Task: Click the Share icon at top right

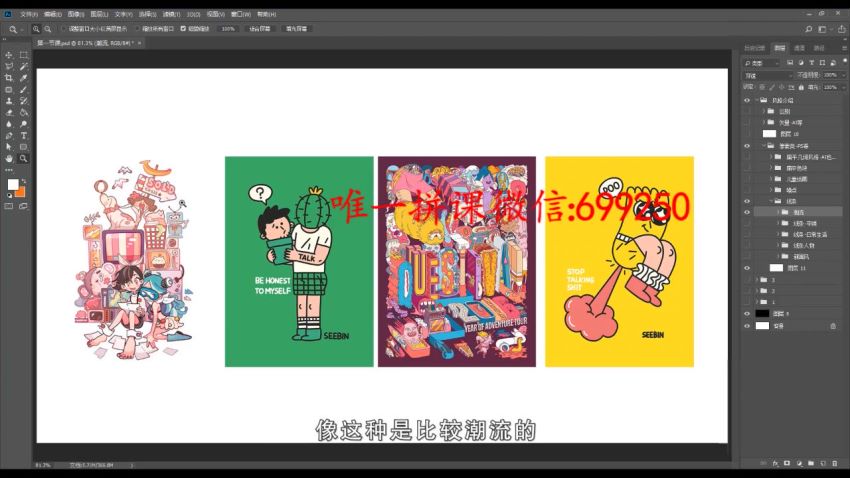Action: coord(841,29)
